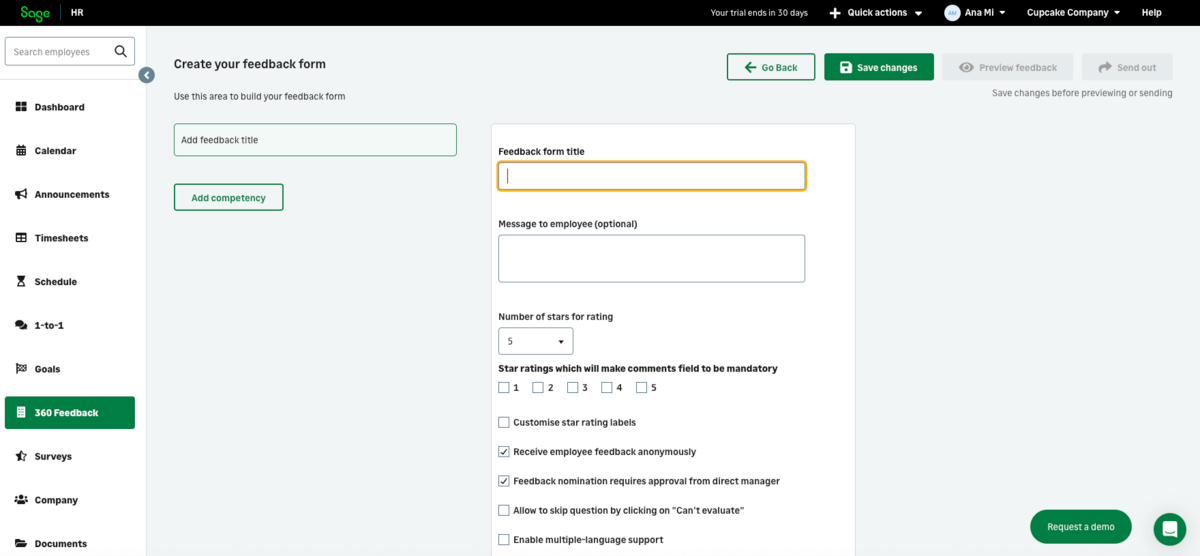The width and height of the screenshot is (1200, 556).
Task: Click the Announcements megaphone icon
Action: point(21,194)
